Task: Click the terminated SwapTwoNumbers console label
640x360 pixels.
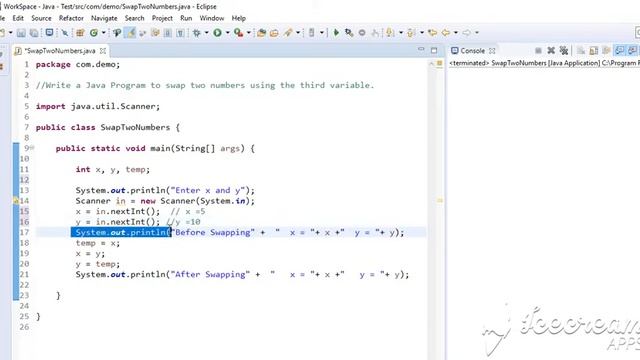Action: click(544, 63)
